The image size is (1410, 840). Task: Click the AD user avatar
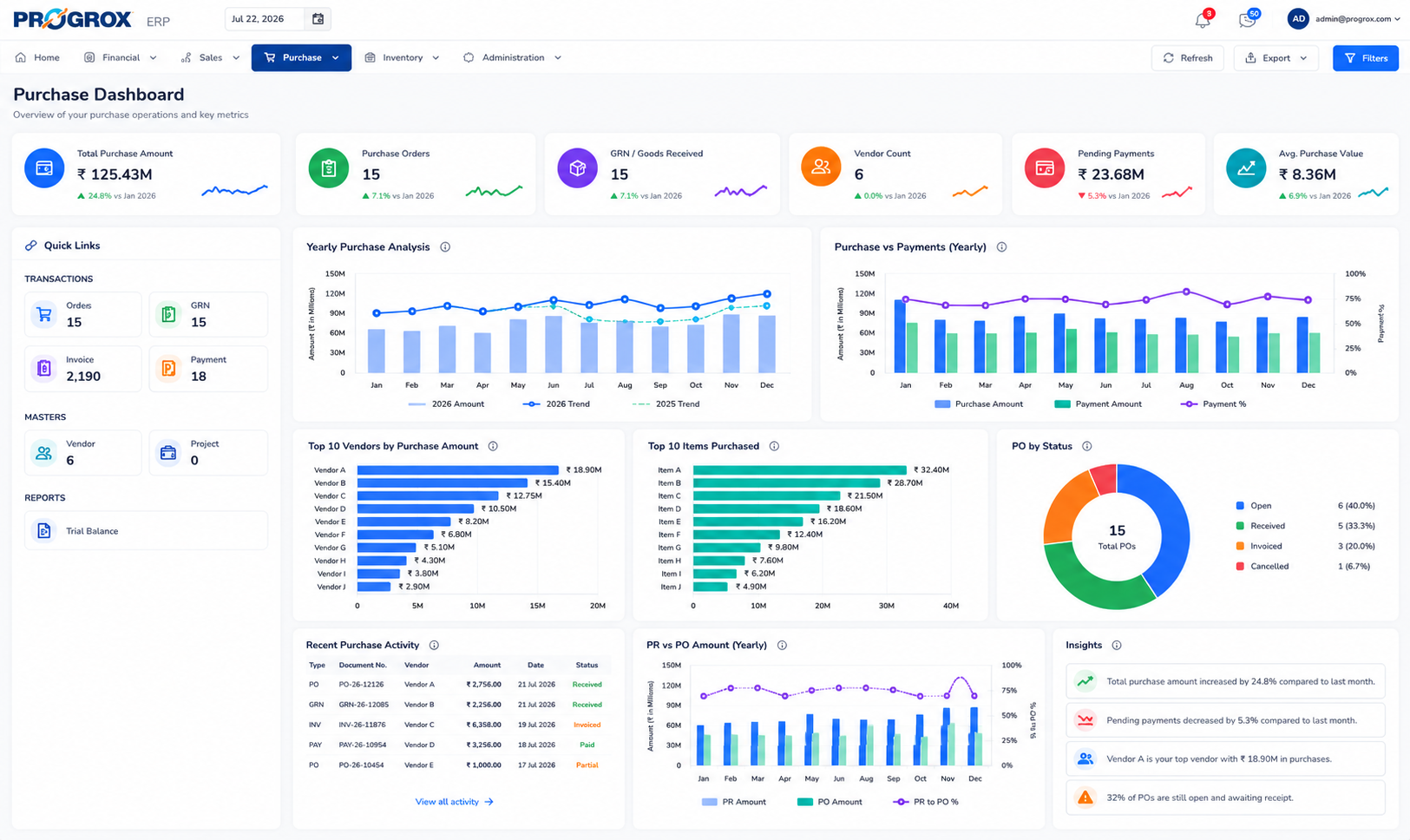[1298, 19]
